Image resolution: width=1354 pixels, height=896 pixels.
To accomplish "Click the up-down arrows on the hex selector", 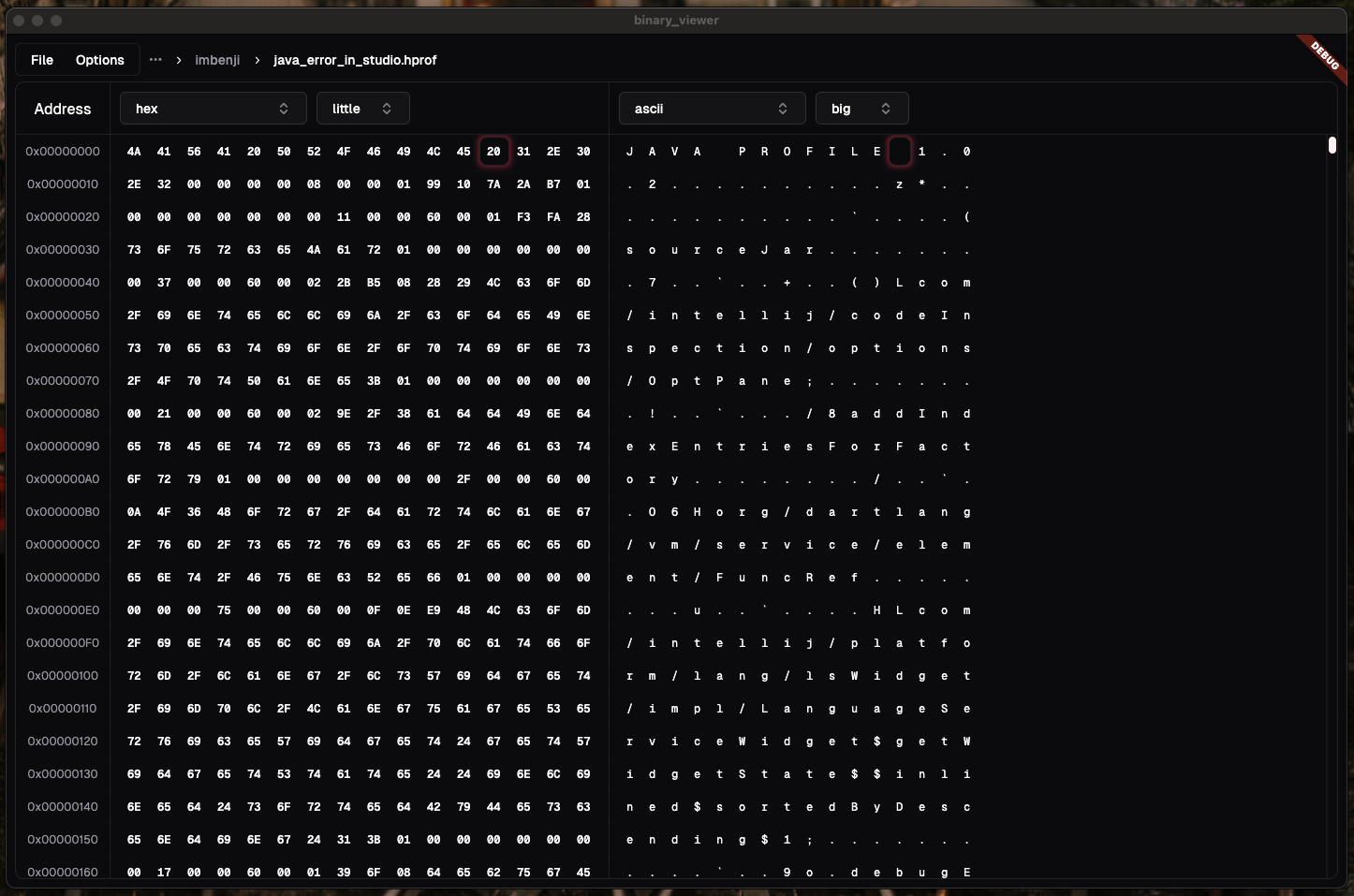I will tap(284, 108).
